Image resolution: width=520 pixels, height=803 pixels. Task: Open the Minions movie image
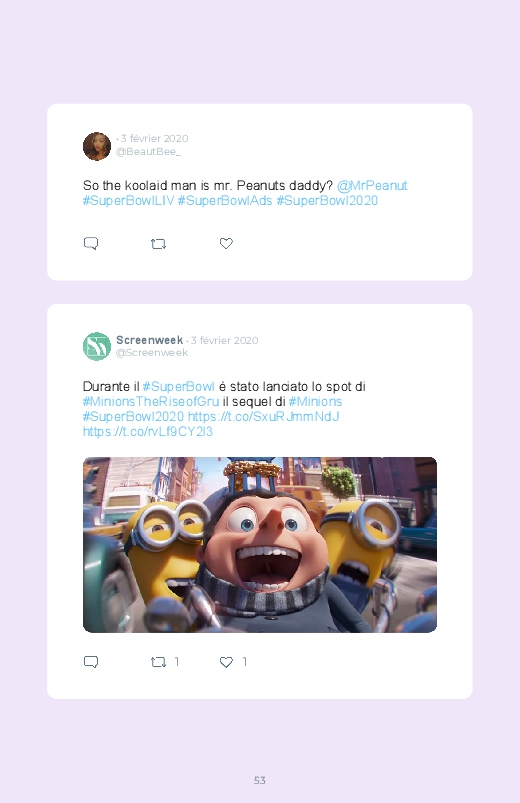click(260, 545)
